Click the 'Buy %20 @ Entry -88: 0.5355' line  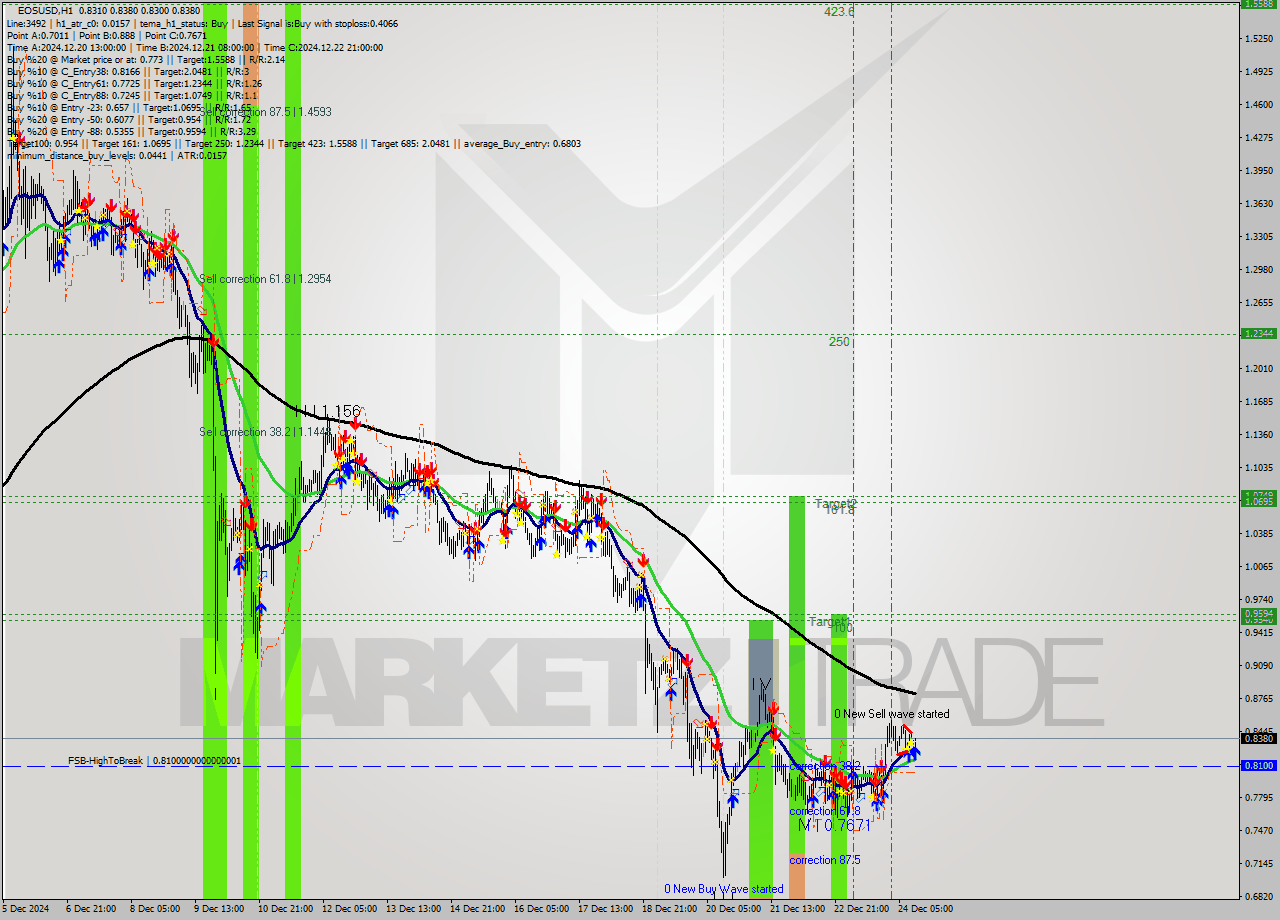pyautogui.click(x=131, y=131)
